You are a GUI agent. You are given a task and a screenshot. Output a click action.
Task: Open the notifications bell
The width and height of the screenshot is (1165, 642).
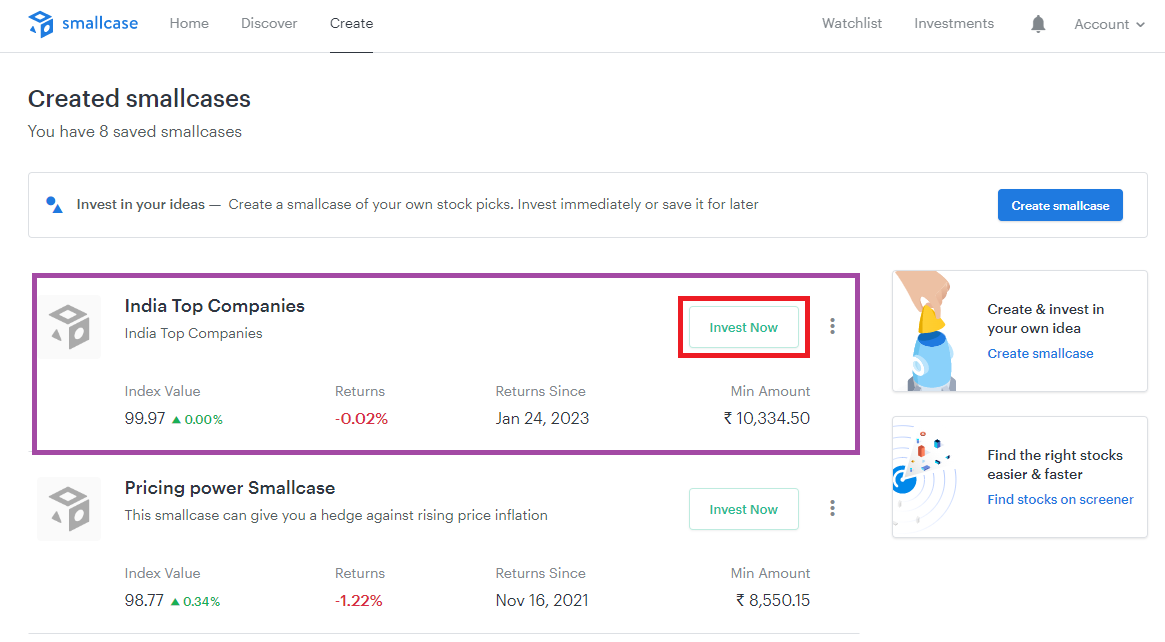(1038, 24)
